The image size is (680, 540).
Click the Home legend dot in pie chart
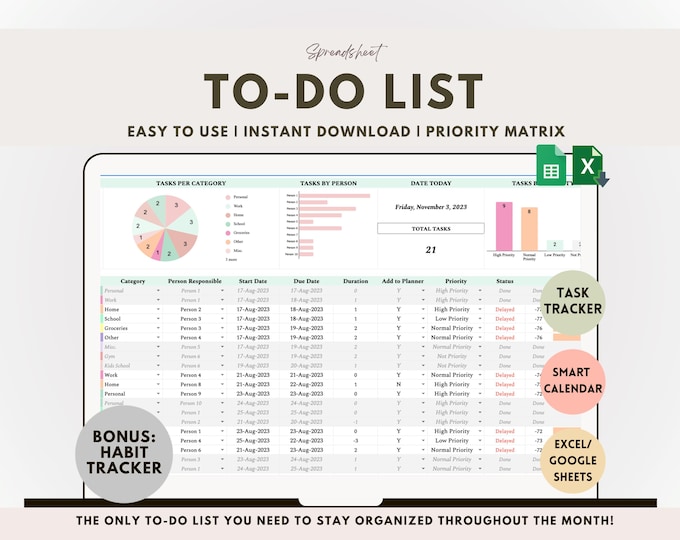point(228,215)
